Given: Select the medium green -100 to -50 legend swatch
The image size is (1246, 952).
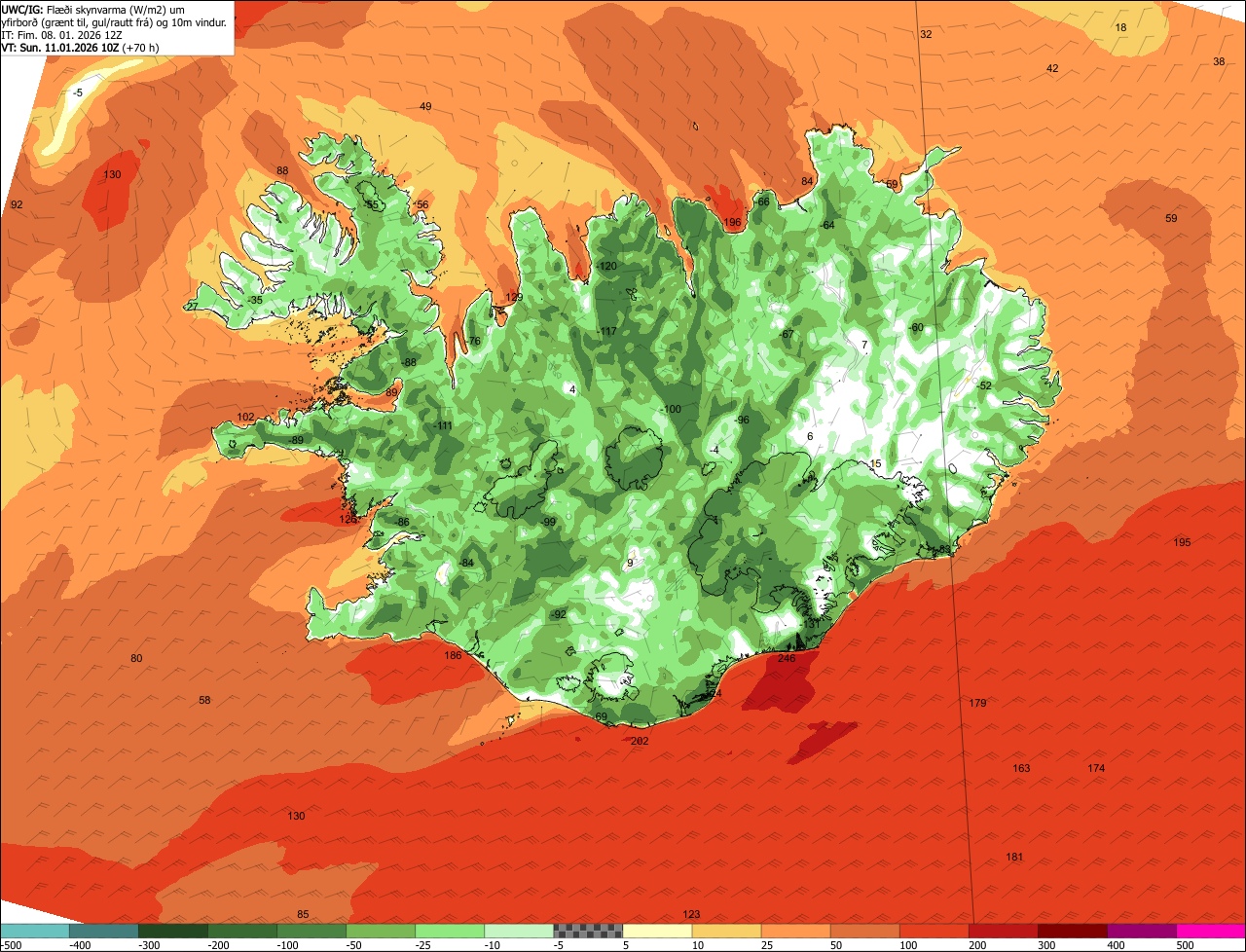Looking at the screenshot, I should pos(311,930).
